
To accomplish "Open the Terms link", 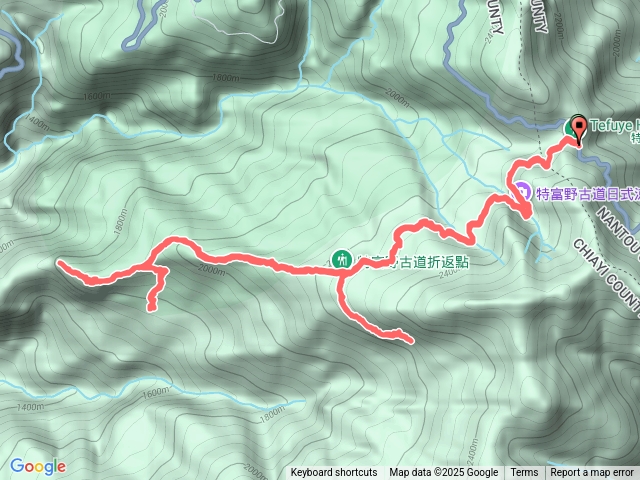I will click(x=524, y=473).
